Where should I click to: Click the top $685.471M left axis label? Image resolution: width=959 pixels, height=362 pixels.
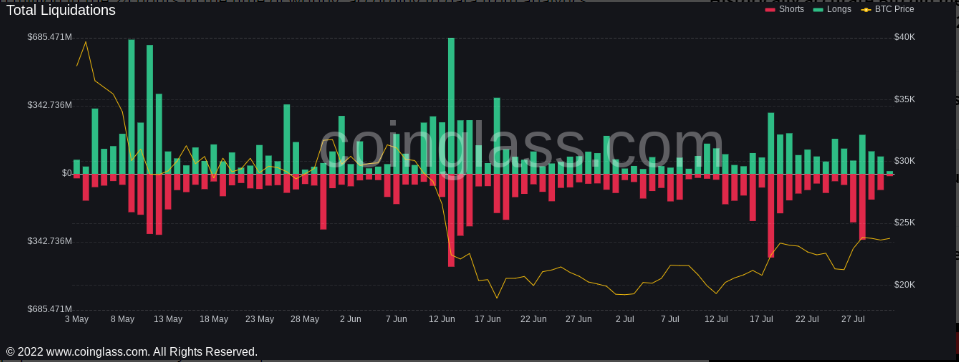(x=50, y=37)
